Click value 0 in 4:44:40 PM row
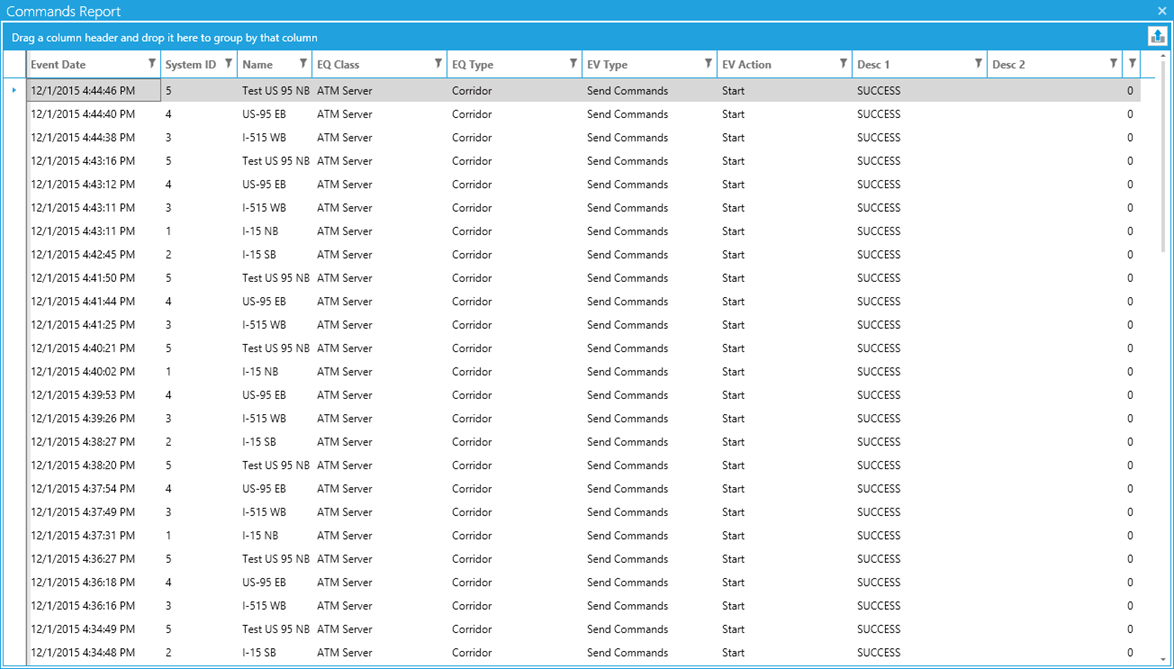The image size is (1174, 669). 1130,114
